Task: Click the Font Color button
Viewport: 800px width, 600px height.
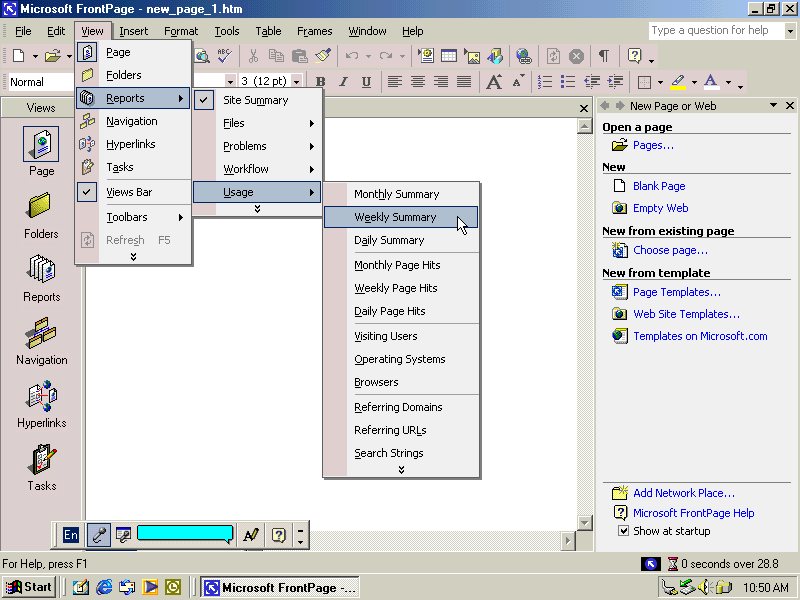Action: [x=711, y=82]
